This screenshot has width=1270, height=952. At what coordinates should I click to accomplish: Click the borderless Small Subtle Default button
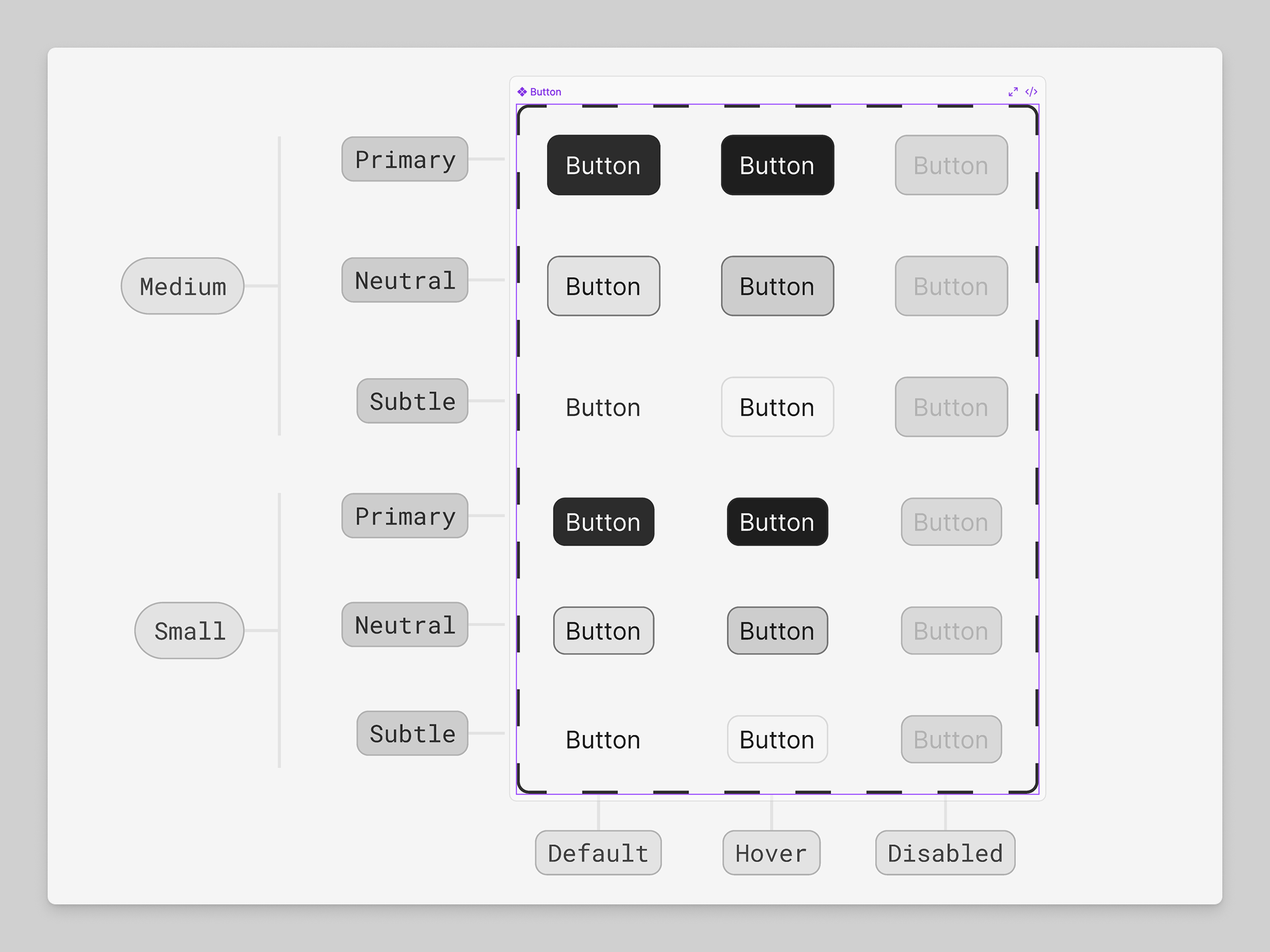(603, 740)
